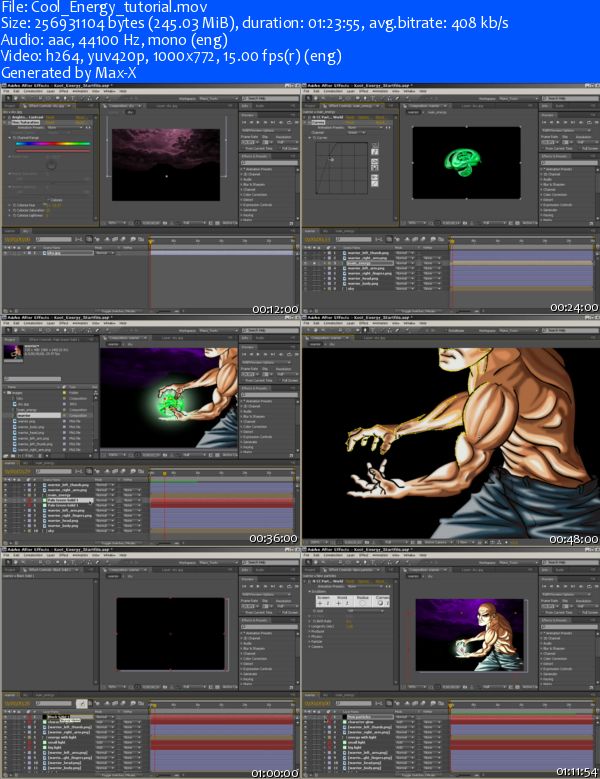The height and width of the screenshot is (779, 600).
Task: Open the 01:11:54 frame composition preview
Action: 469,634
